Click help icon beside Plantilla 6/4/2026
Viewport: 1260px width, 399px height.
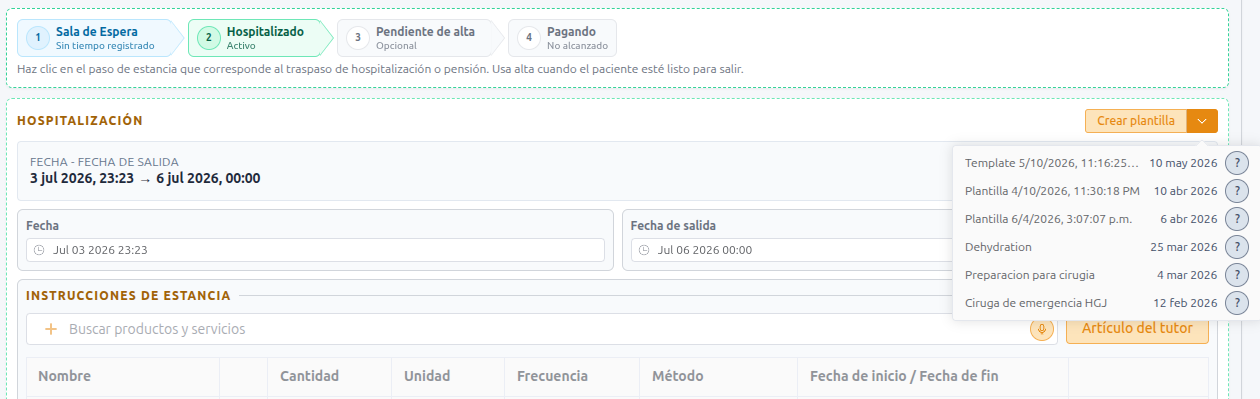pyautogui.click(x=1237, y=219)
